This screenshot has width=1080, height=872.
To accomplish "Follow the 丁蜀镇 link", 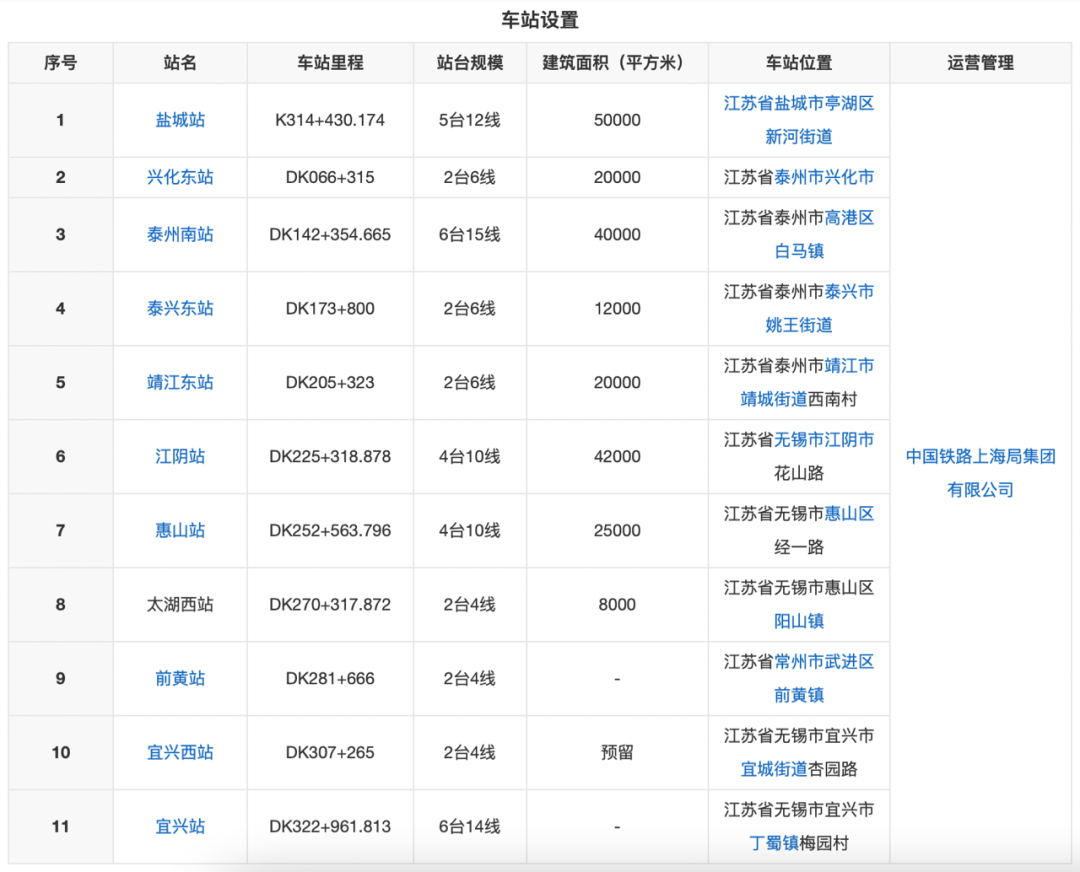I will point(773,843).
